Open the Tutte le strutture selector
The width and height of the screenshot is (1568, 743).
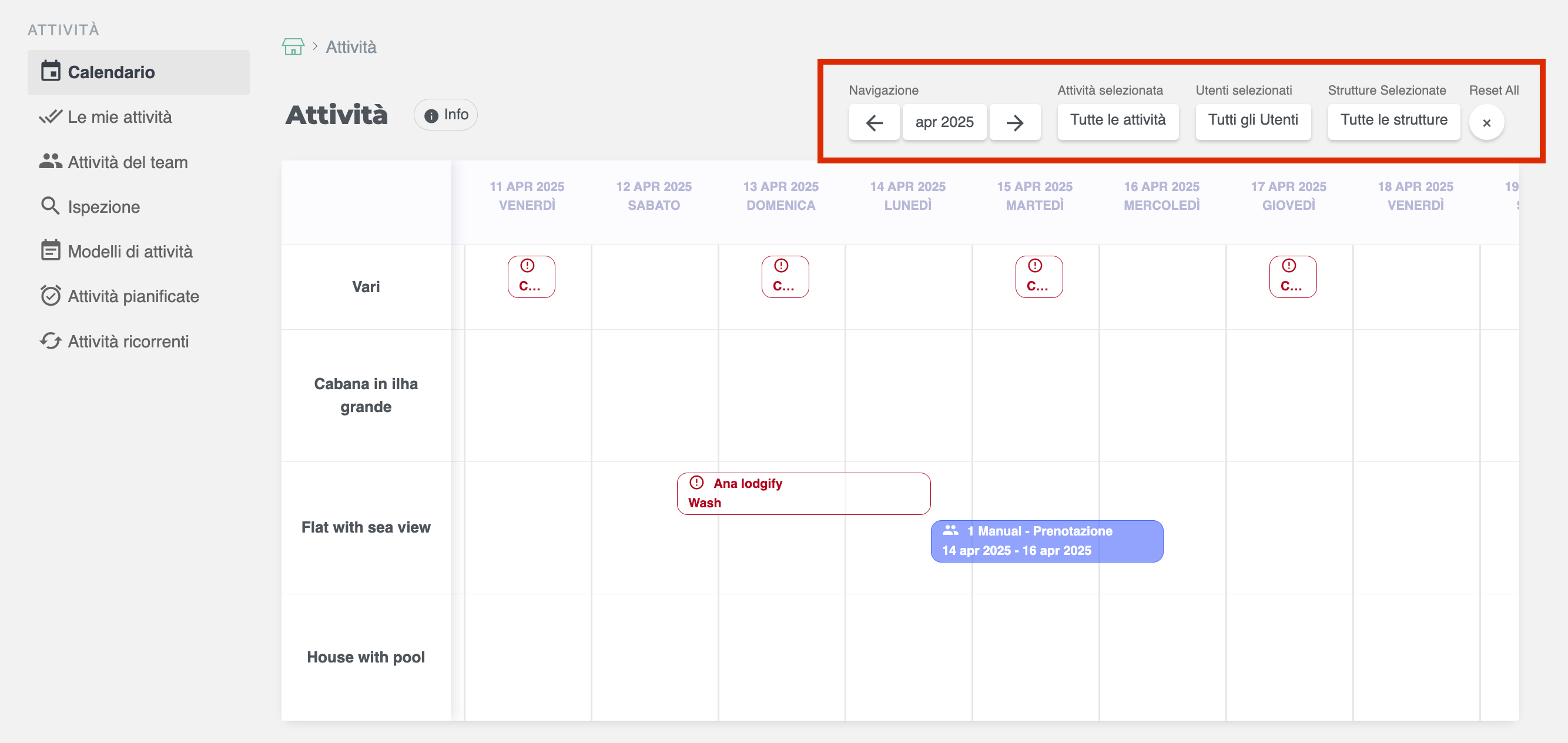coord(1393,121)
